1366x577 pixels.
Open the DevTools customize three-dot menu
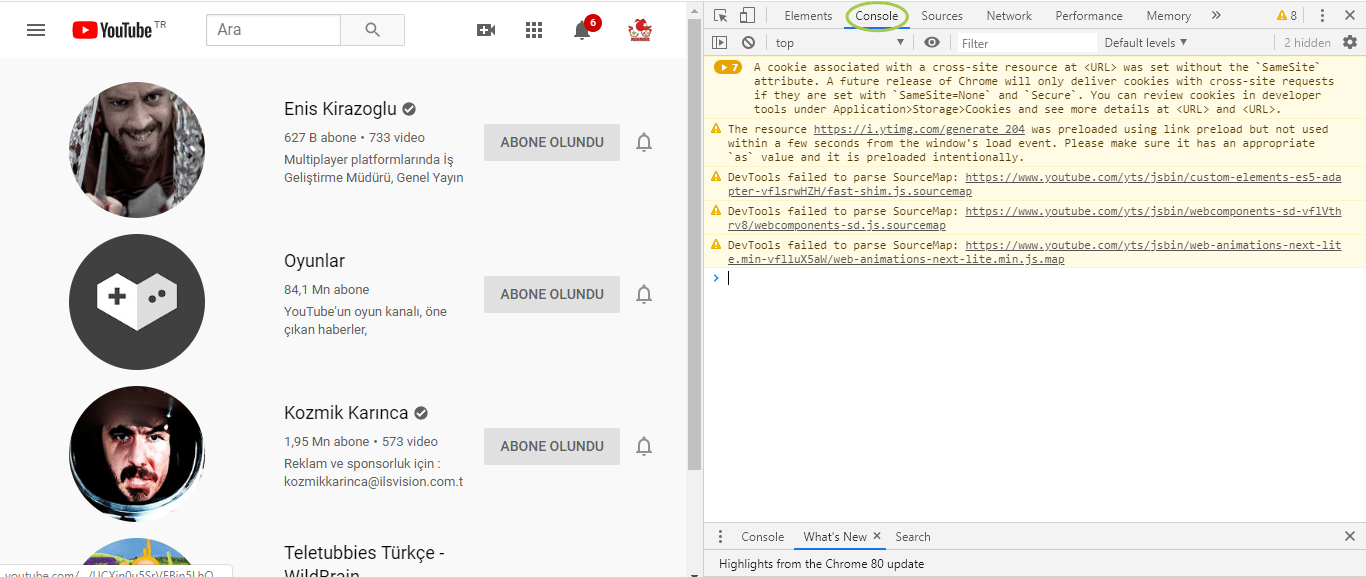click(x=1322, y=15)
